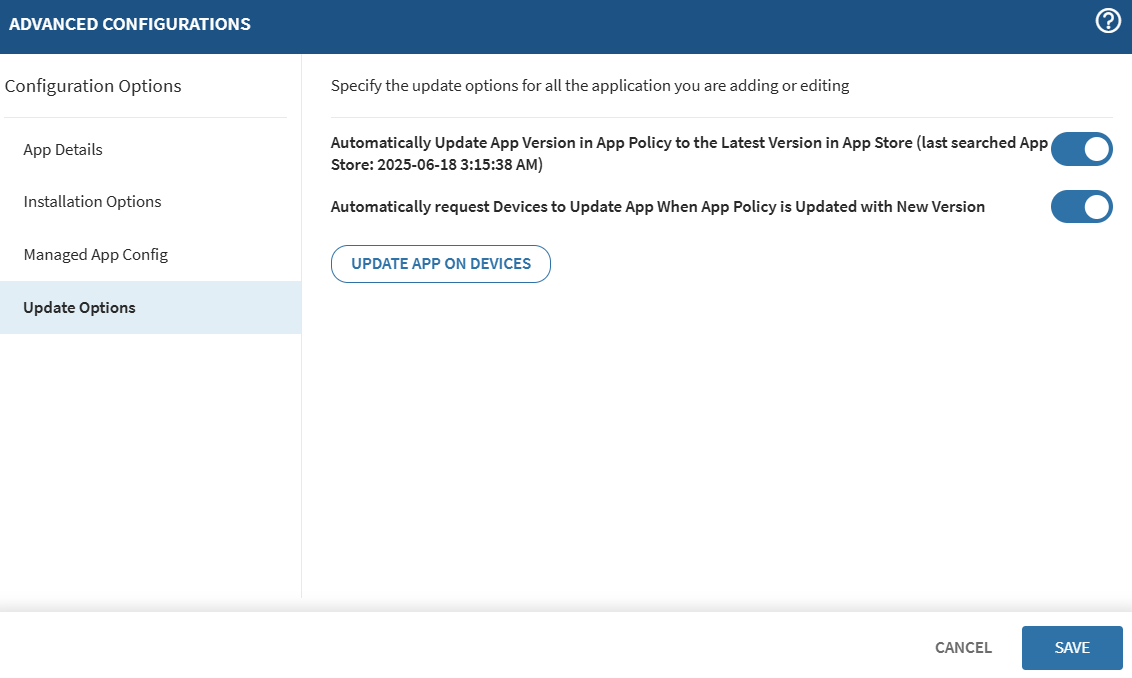Disable automatic device update requests for new versions
Screen dimensions: 1132x678
click(1081, 207)
